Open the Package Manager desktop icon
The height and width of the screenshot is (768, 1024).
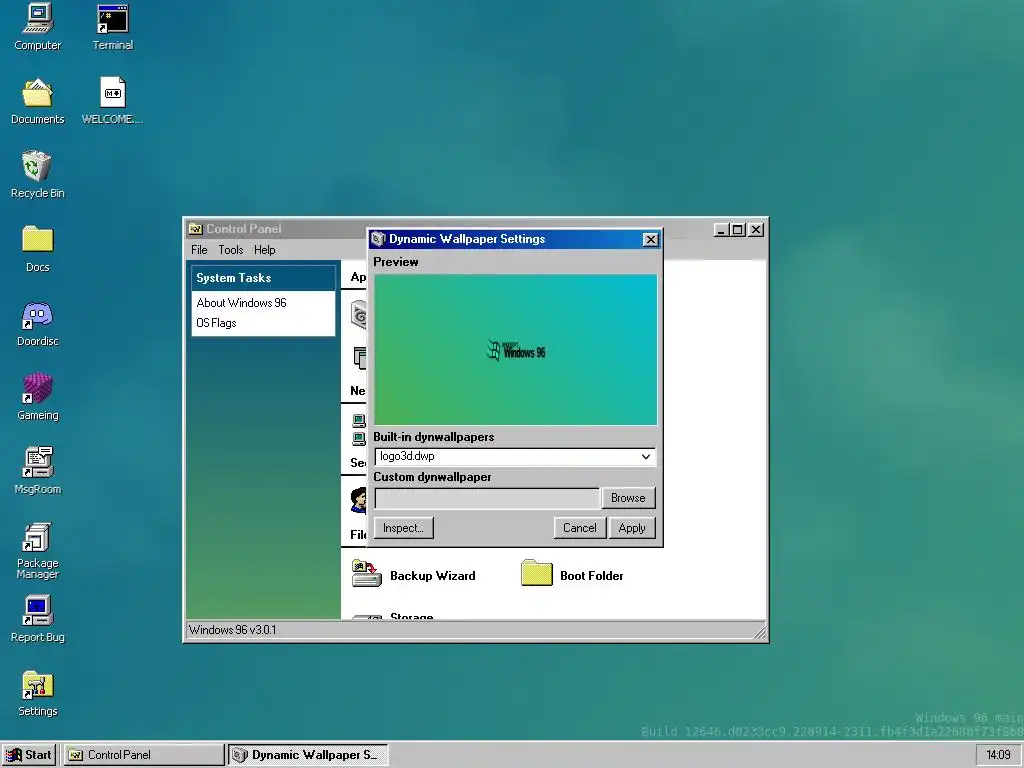point(38,551)
